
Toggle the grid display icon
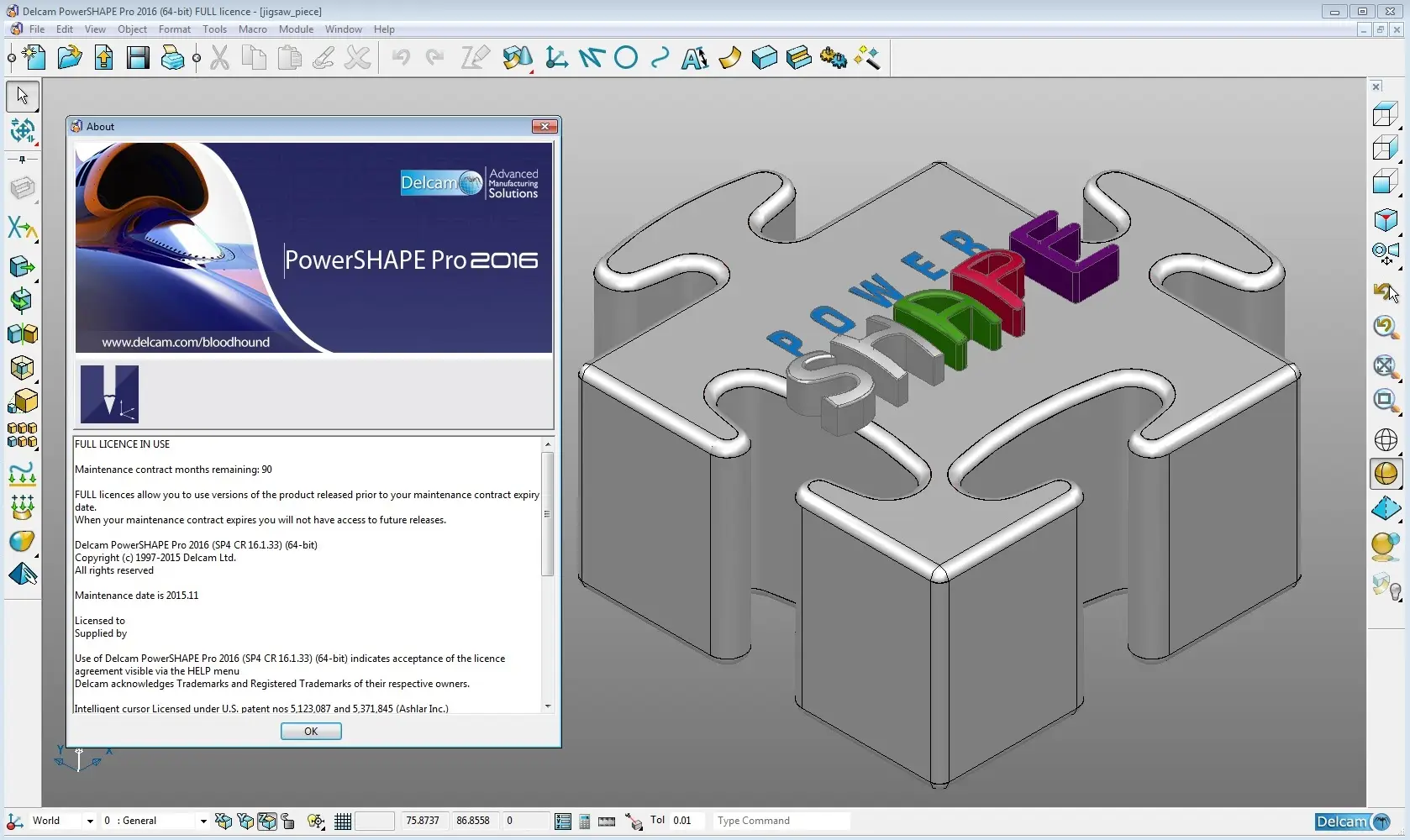coord(343,822)
